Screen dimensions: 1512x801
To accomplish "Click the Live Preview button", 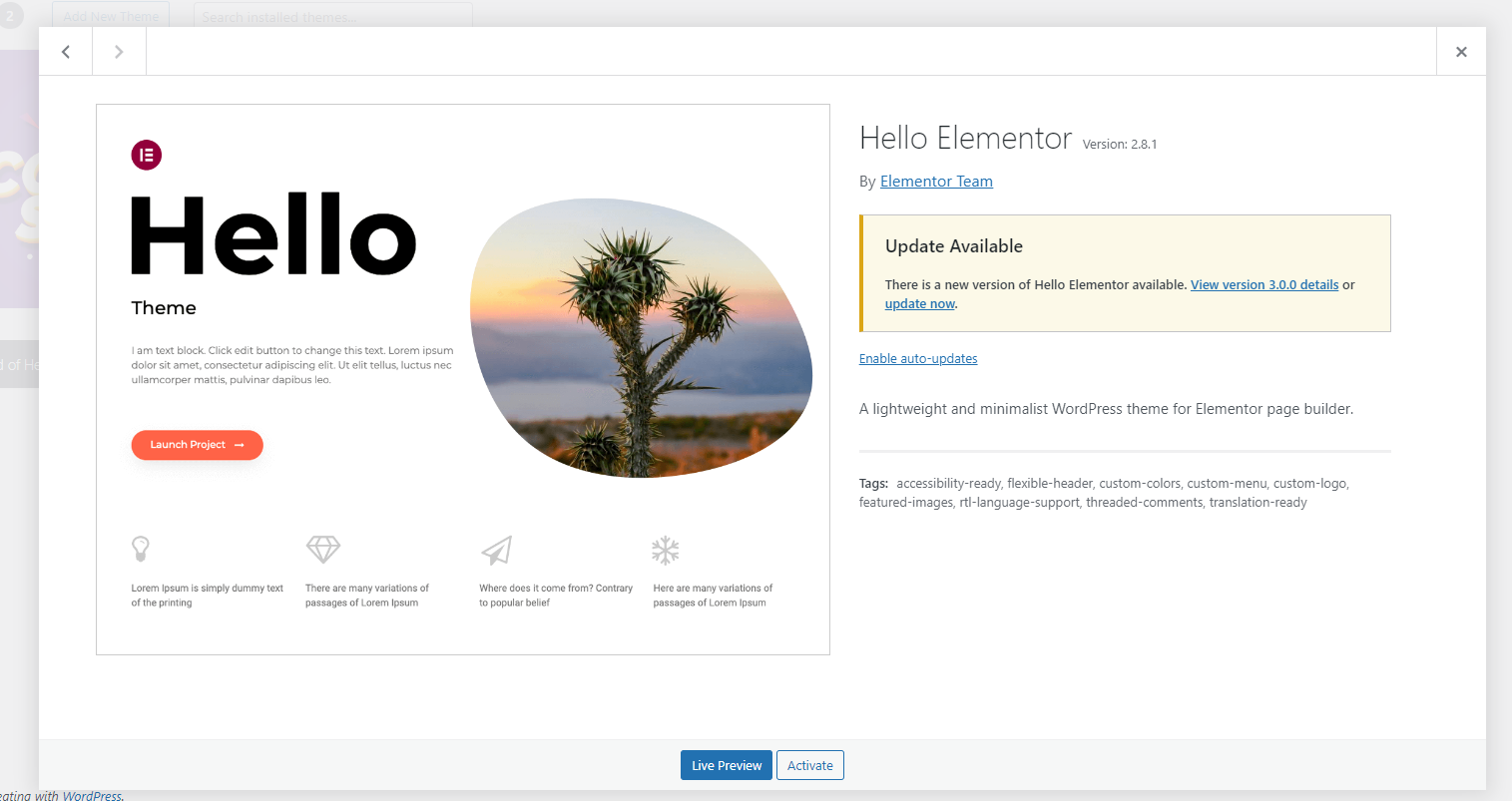I will (727, 765).
